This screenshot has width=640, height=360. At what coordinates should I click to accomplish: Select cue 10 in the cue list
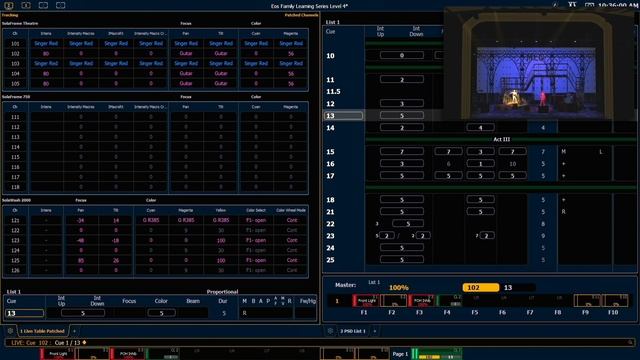coord(330,56)
